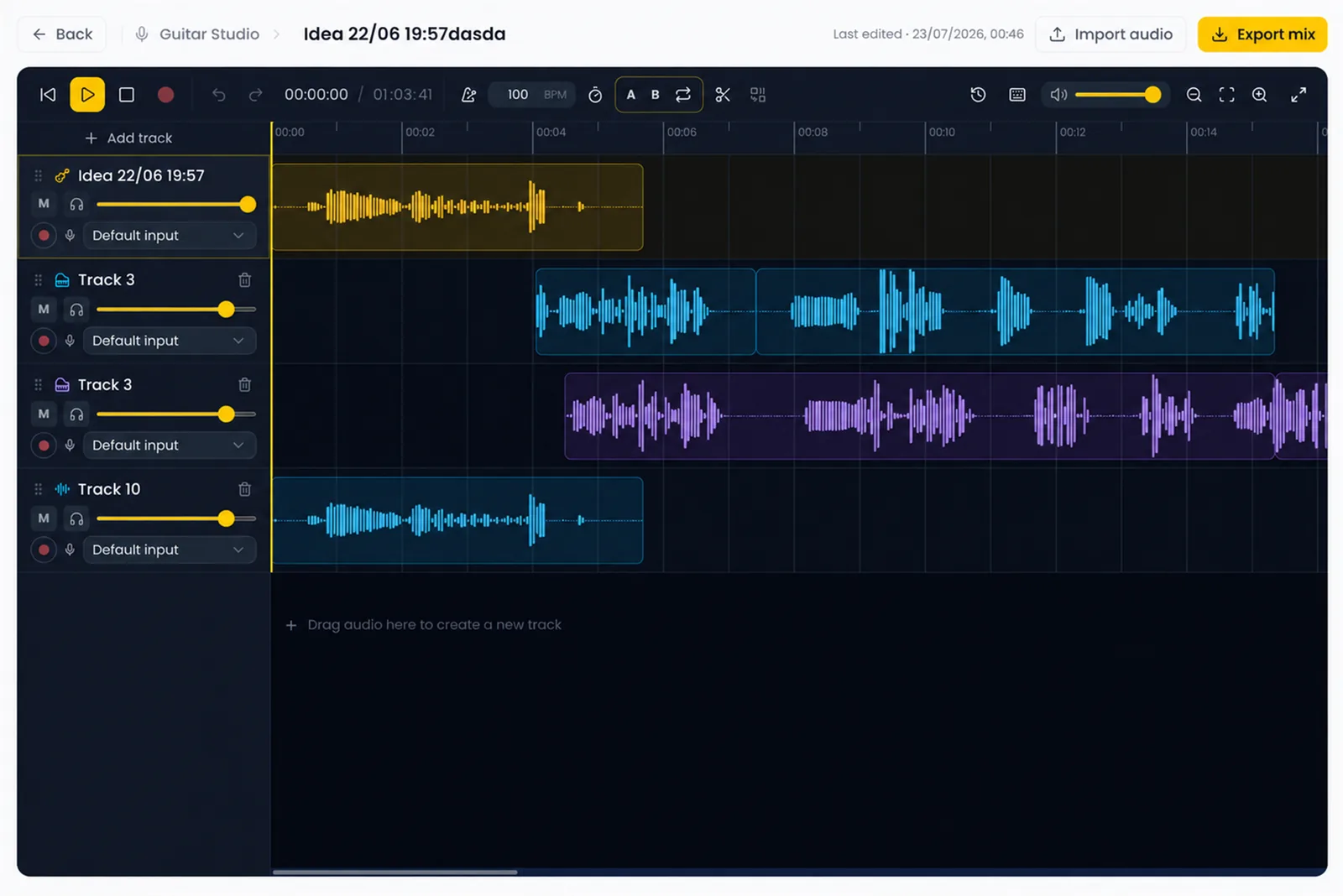Viewport: 1343px width, 896px height.
Task: Start recording with the transport record button
Action: click(x=165, y=95)
